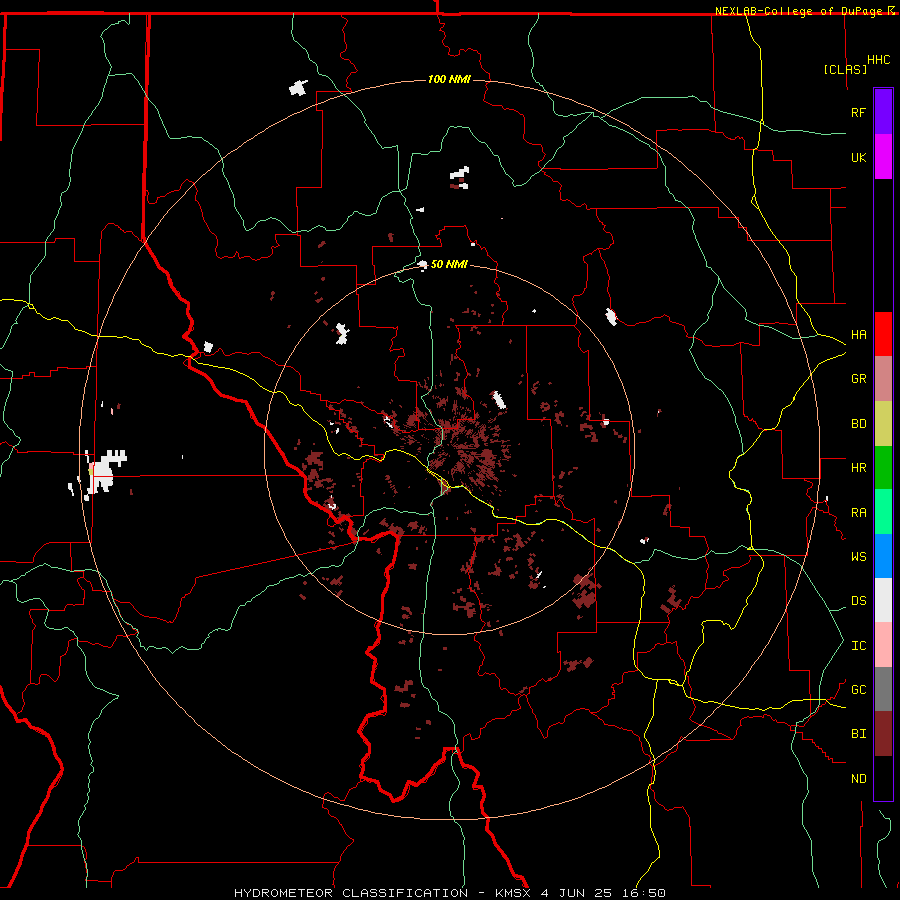Click the WS legend label
Screen dimensions: 900x900
[x=859, y=556]
